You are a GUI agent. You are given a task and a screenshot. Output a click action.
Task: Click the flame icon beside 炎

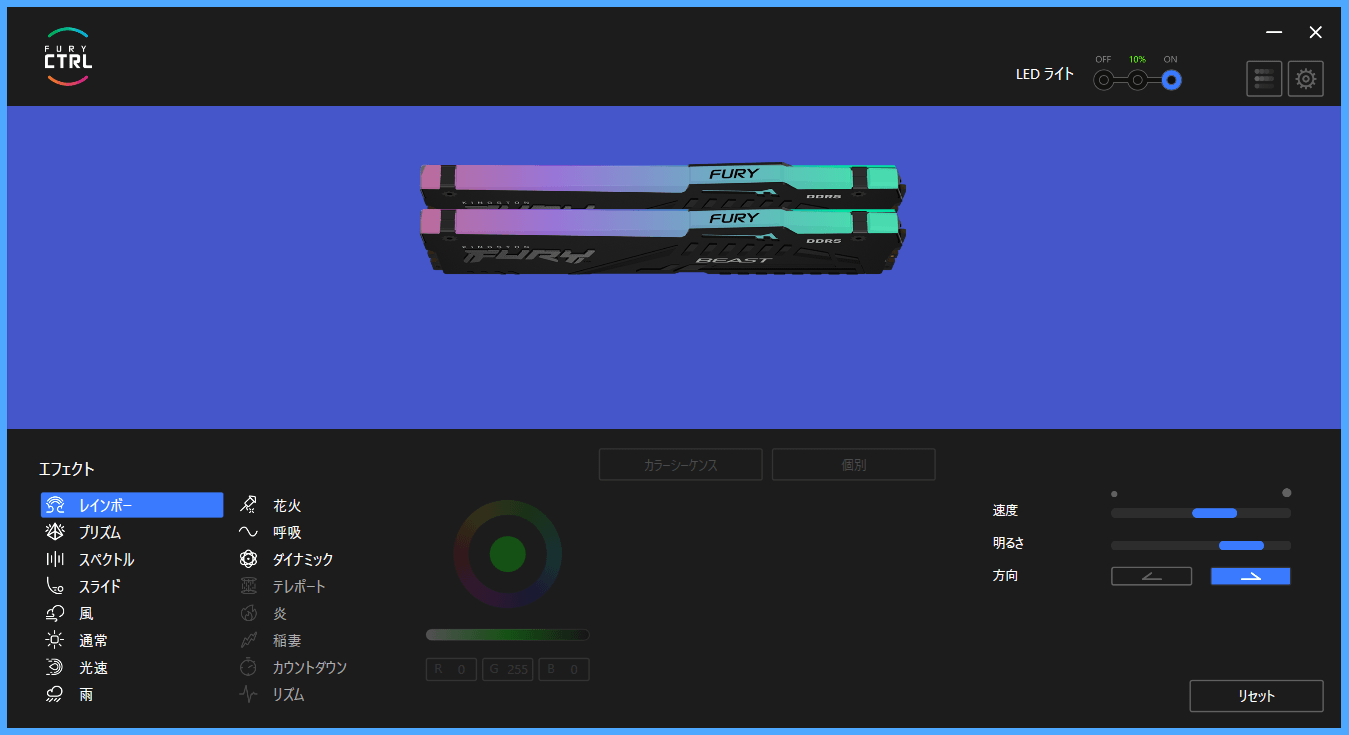coord(249,614)
